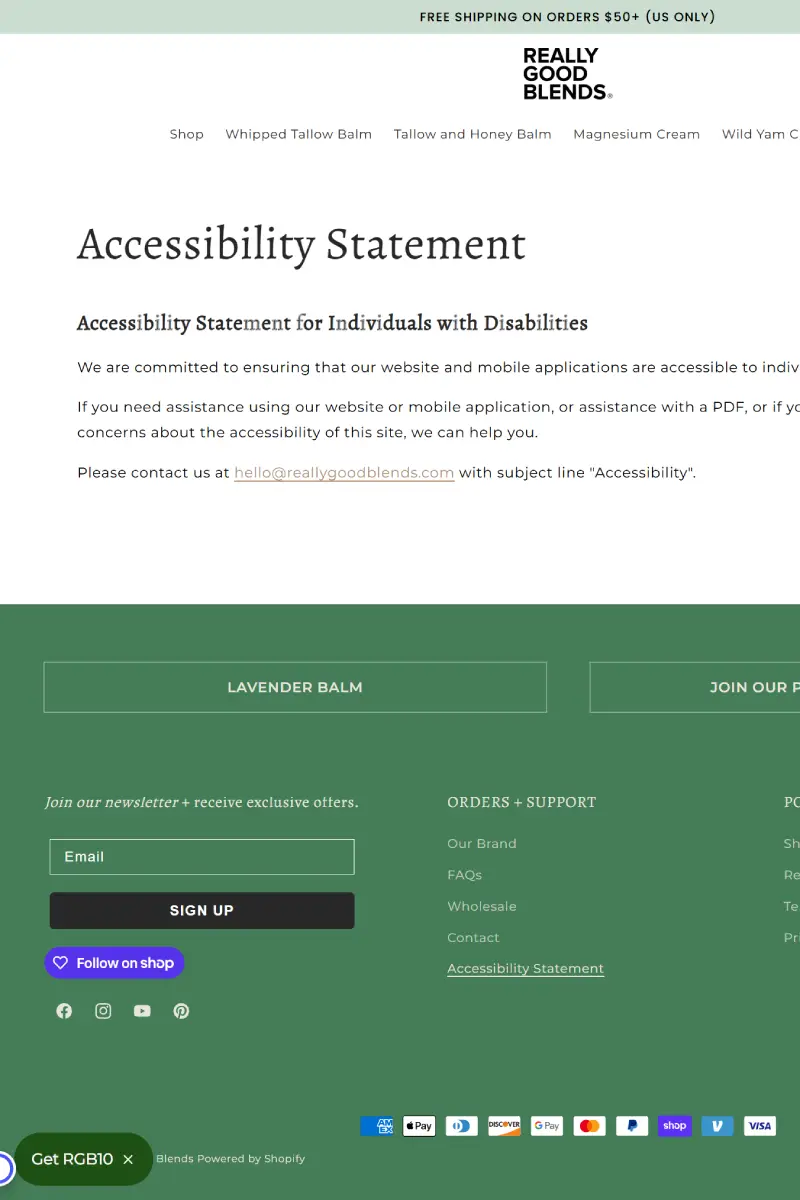800x1200 pixels.
Task: Open Magnesium Cream menu link
Action: pyautogui.click(x=636, y=134)
